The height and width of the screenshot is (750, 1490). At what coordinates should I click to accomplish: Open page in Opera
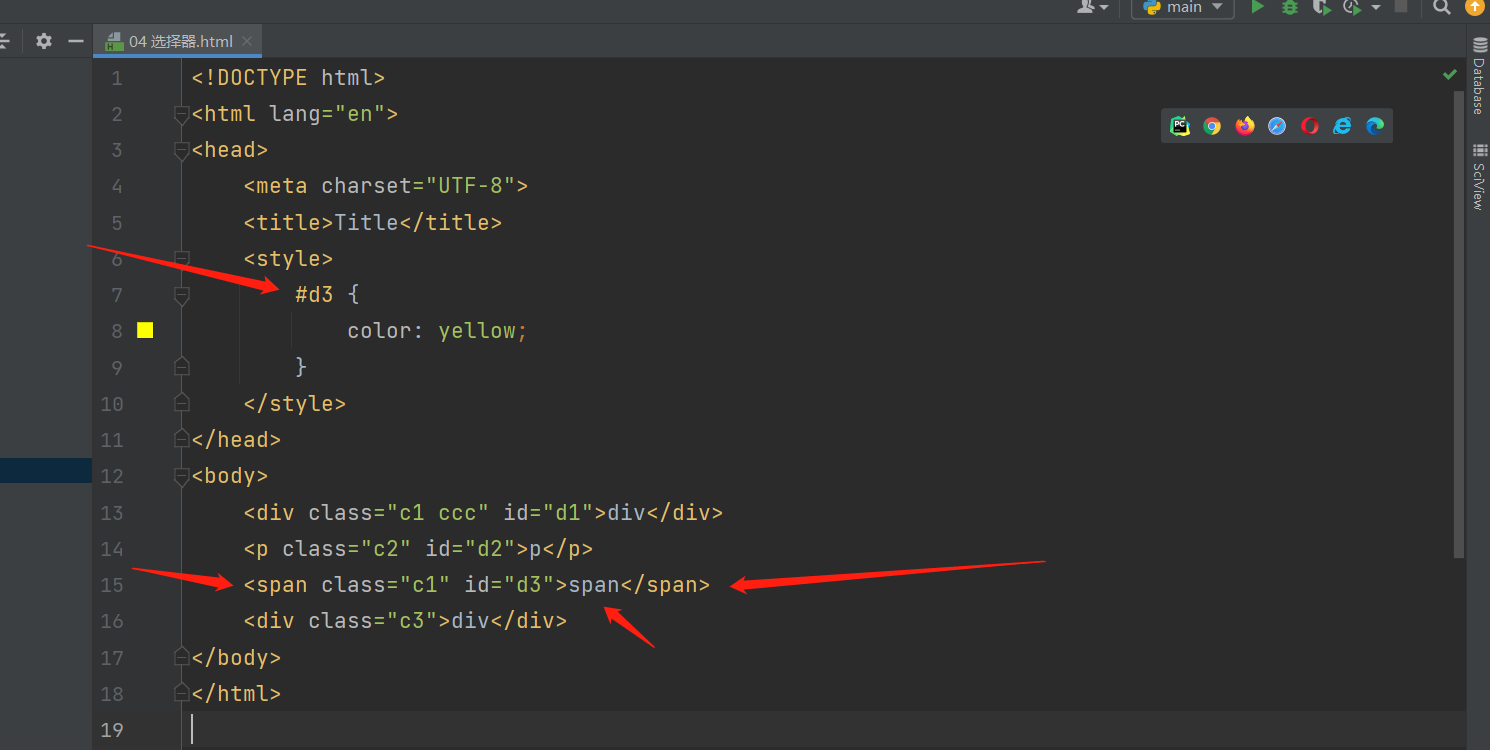pos(1310,126)
